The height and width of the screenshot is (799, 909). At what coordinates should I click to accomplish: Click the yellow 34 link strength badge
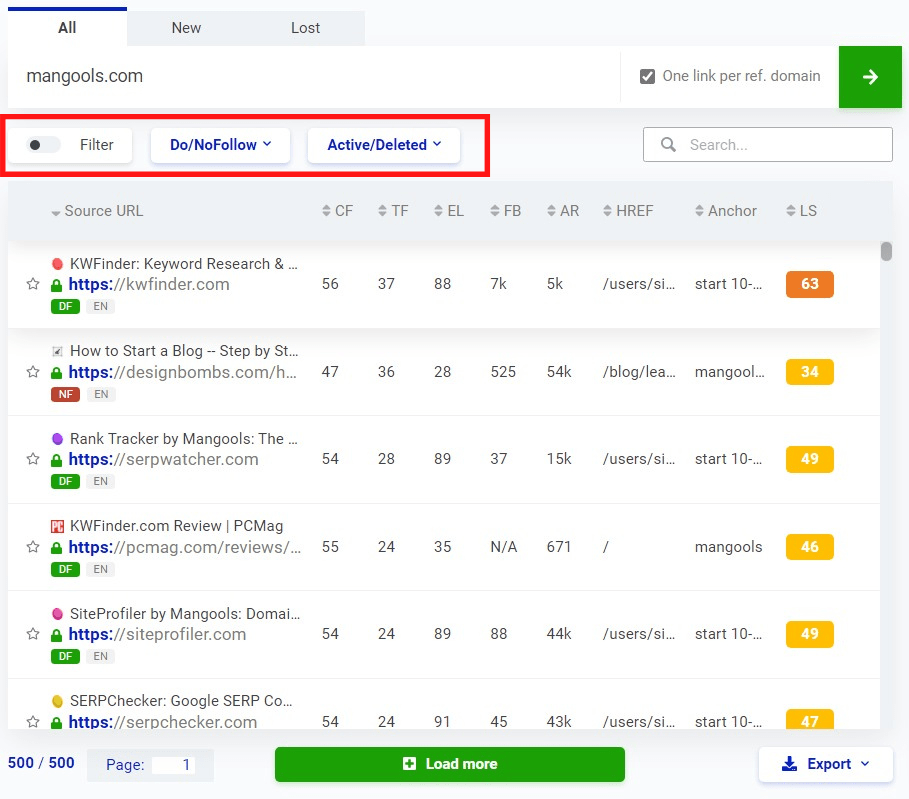coord(810,372)
